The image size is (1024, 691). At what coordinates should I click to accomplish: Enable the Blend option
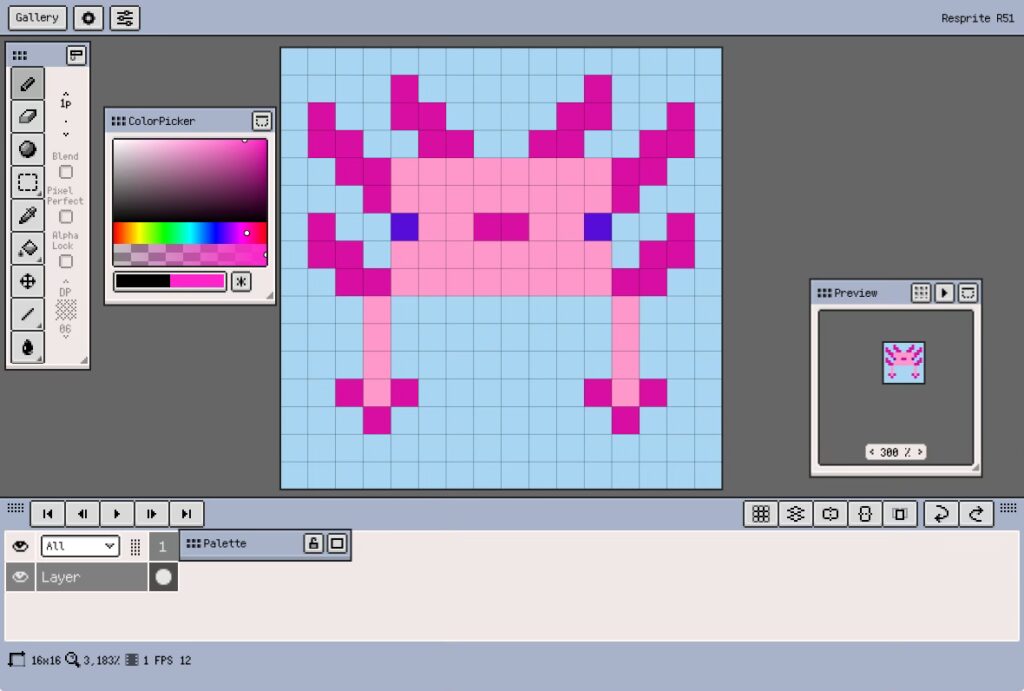(x=66, y=172)
